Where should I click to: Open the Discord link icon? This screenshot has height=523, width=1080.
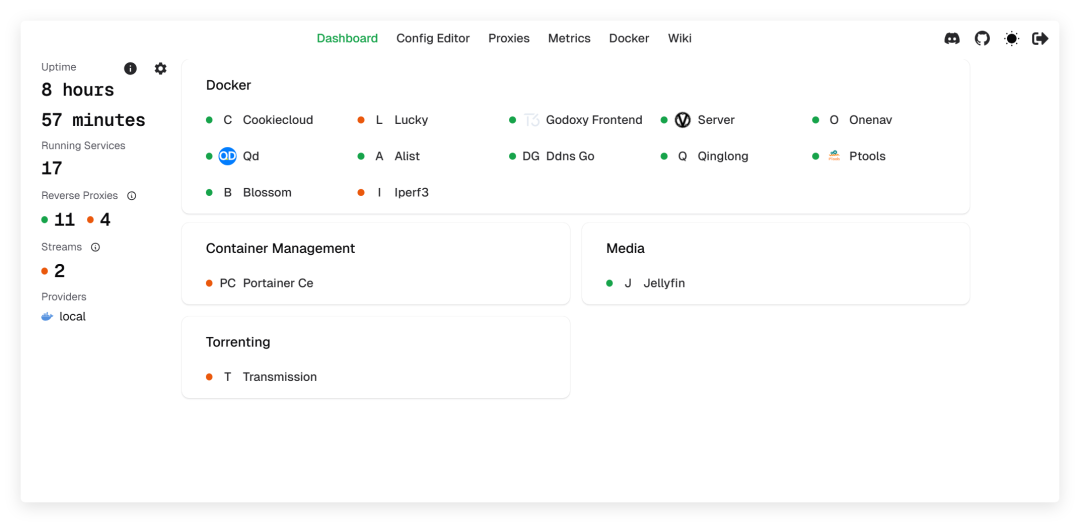[x=952, y=38]
